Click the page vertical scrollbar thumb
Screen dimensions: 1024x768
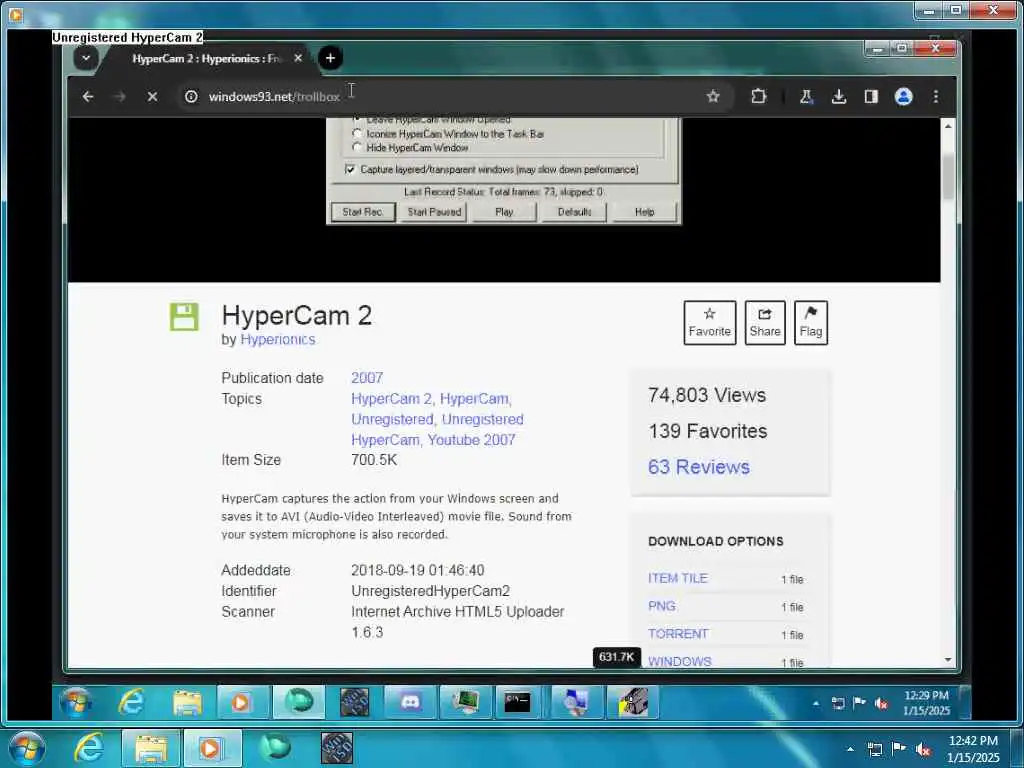point(948,176)
